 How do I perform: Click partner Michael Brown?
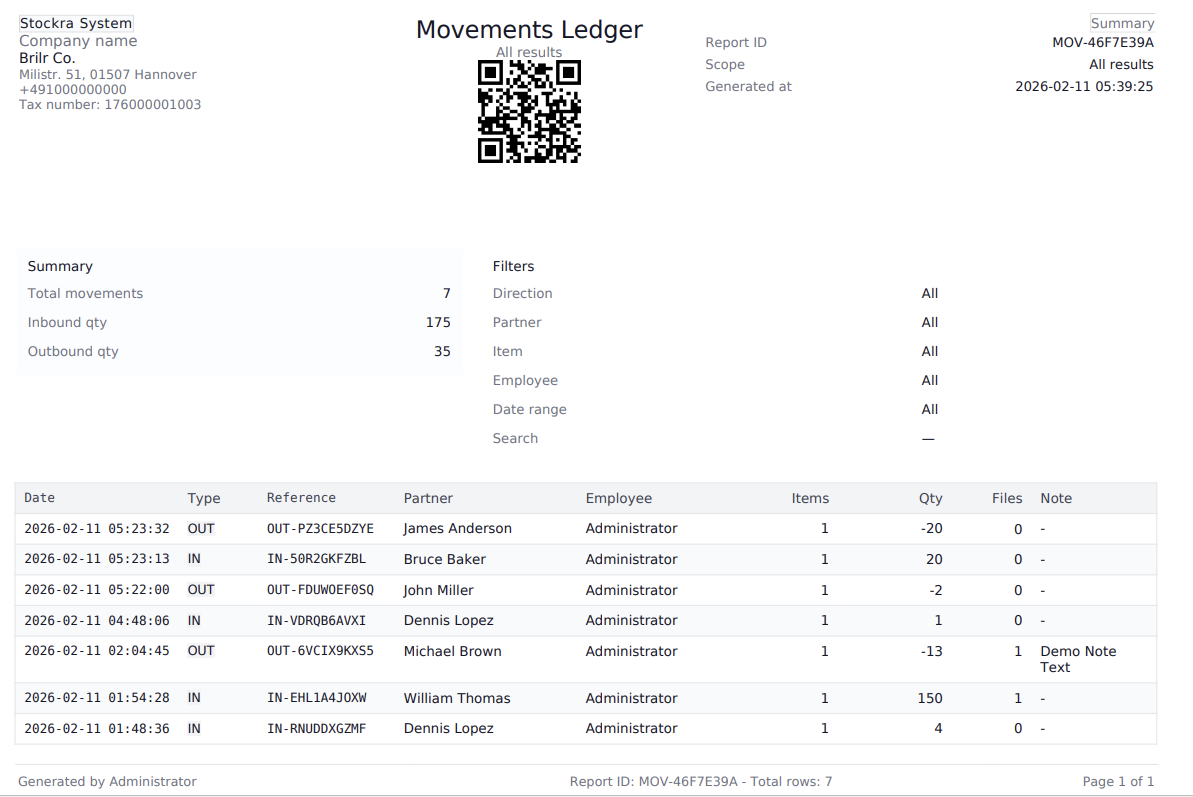(x=452, y=651)
